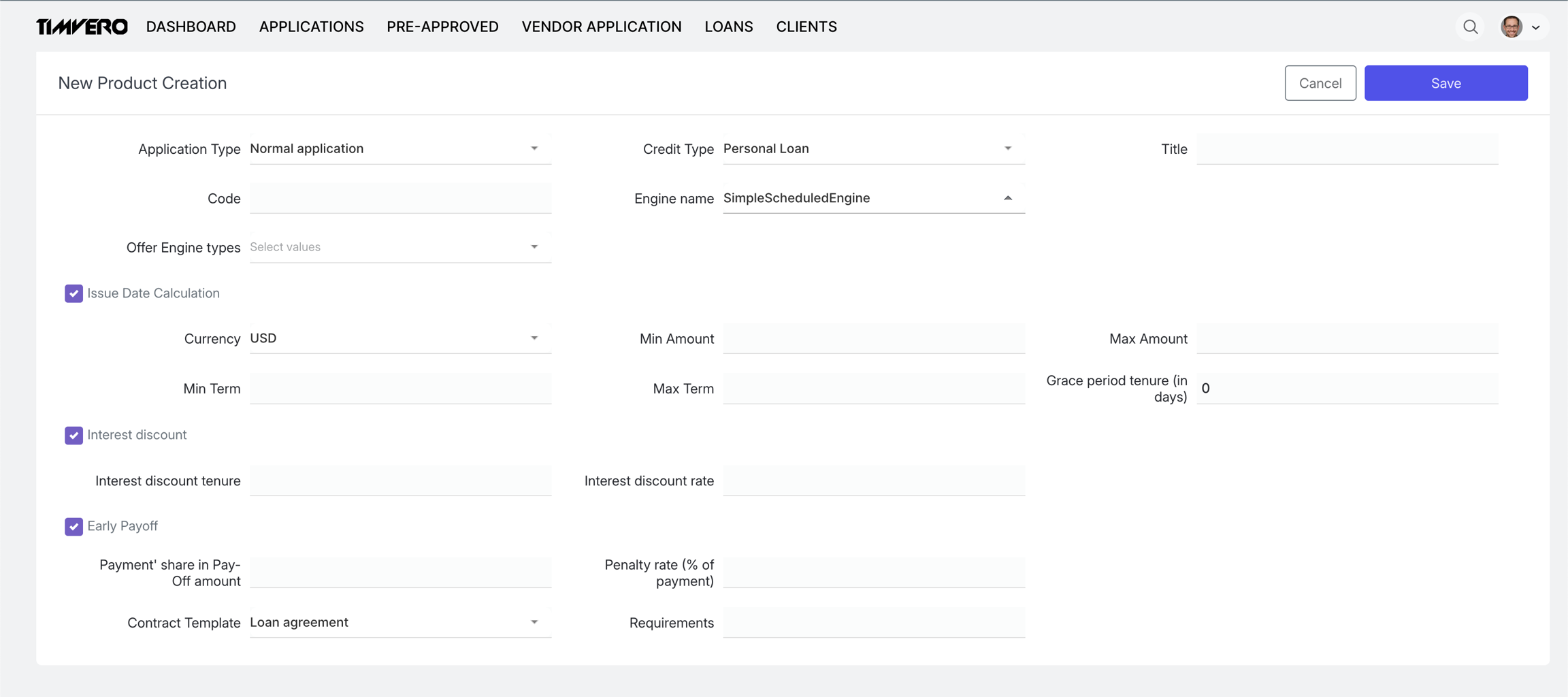Click the Cancel button
This screenshot has width=1568, height=697.
click(x=1320, y=83)
